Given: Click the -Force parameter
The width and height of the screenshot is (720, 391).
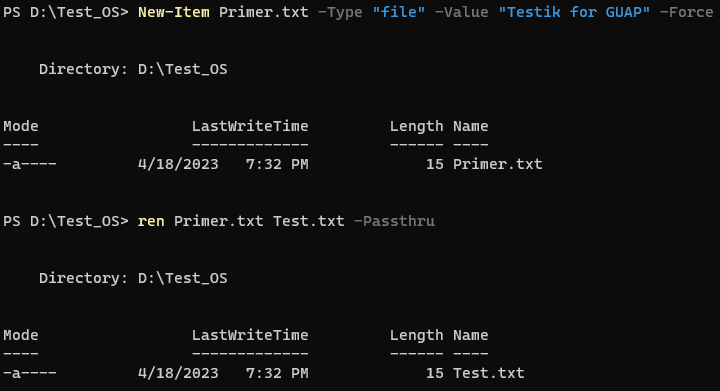Looking at the screenshot, I should tap(686, 12).
